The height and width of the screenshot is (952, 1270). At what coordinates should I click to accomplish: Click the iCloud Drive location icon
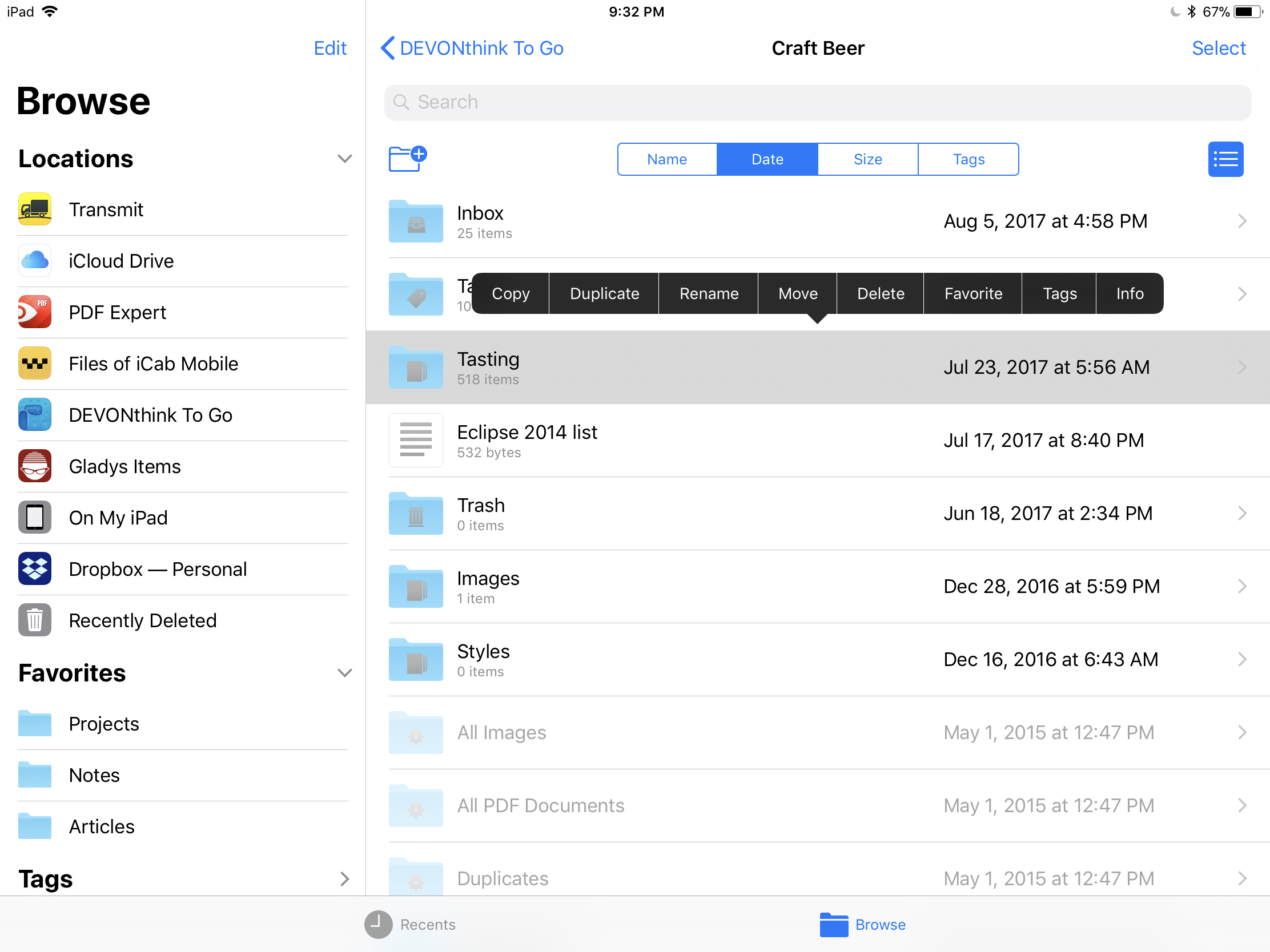coord(36,260)
